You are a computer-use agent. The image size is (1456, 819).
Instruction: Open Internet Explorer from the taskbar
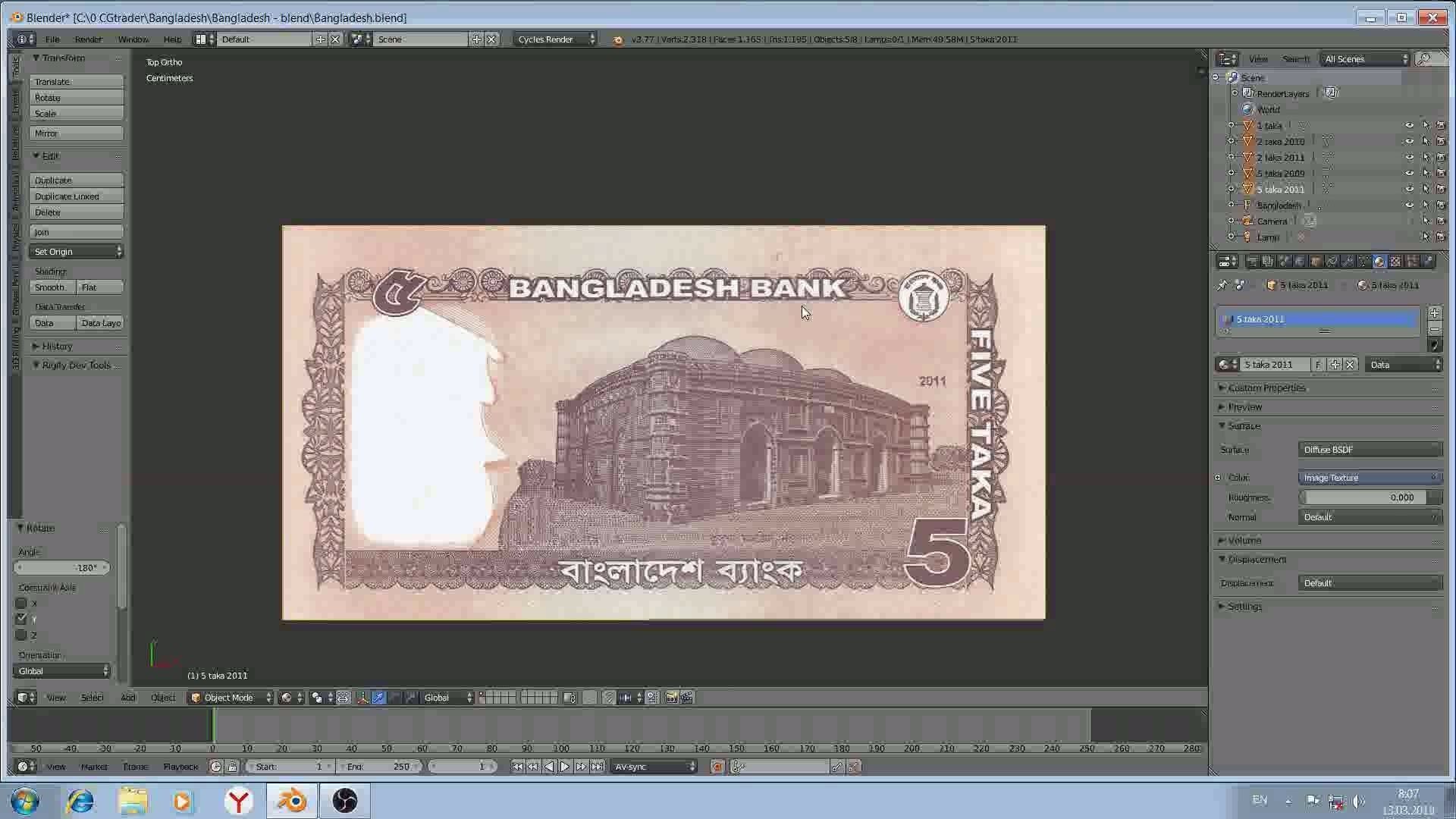click(80, 801)
